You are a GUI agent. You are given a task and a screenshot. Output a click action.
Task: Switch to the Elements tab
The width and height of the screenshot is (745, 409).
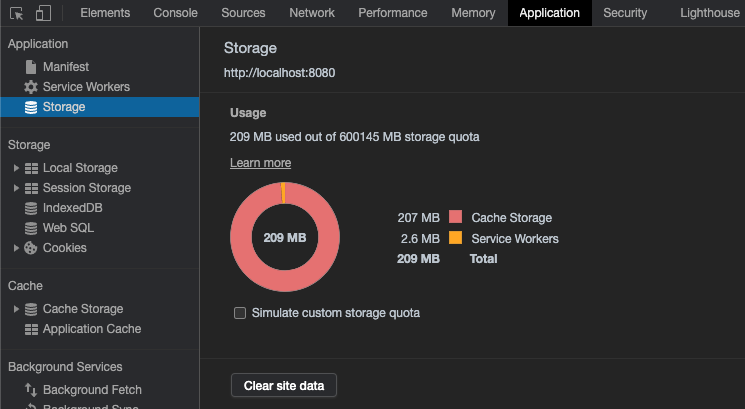tap(105, 13)
